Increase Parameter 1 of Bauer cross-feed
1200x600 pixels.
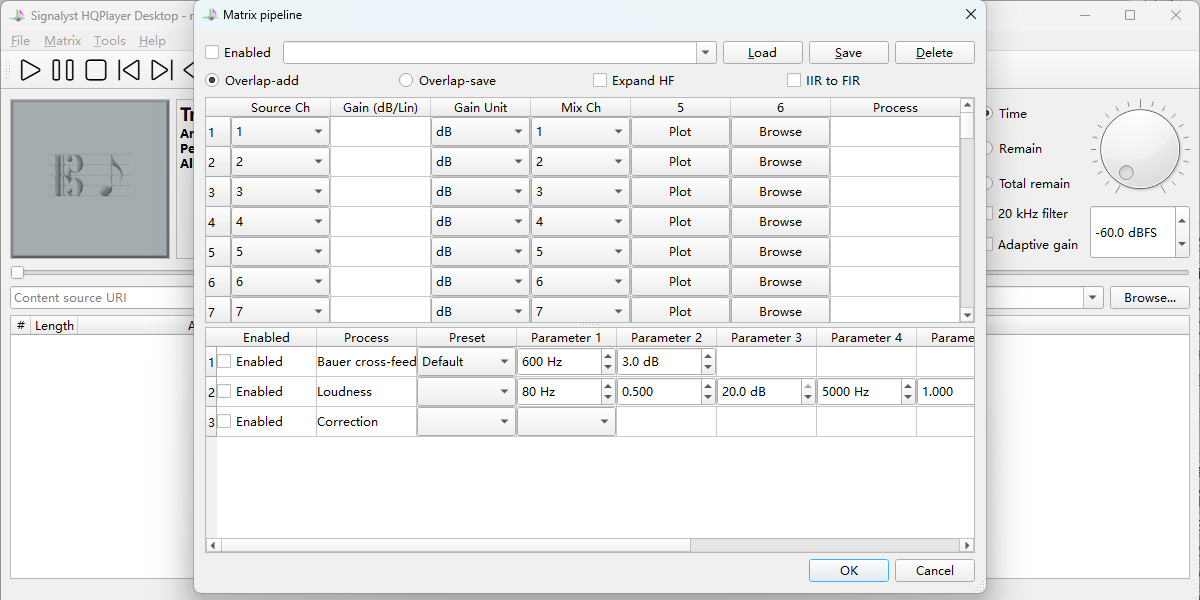pyautogui.click(x=608, y=356)
